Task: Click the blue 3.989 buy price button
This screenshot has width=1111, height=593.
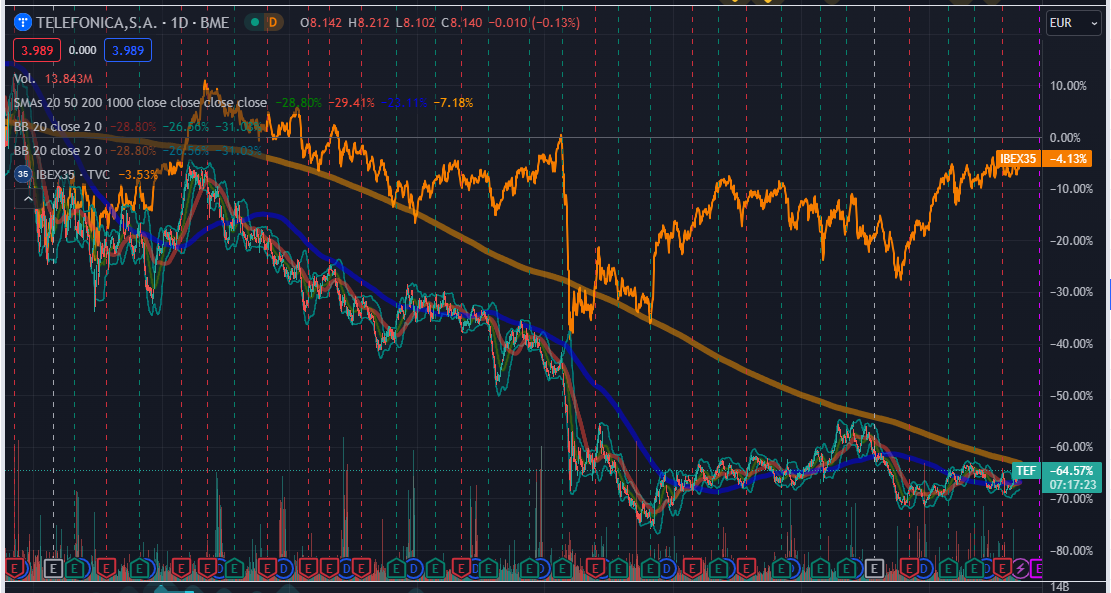Action: [x=128, y=50]
